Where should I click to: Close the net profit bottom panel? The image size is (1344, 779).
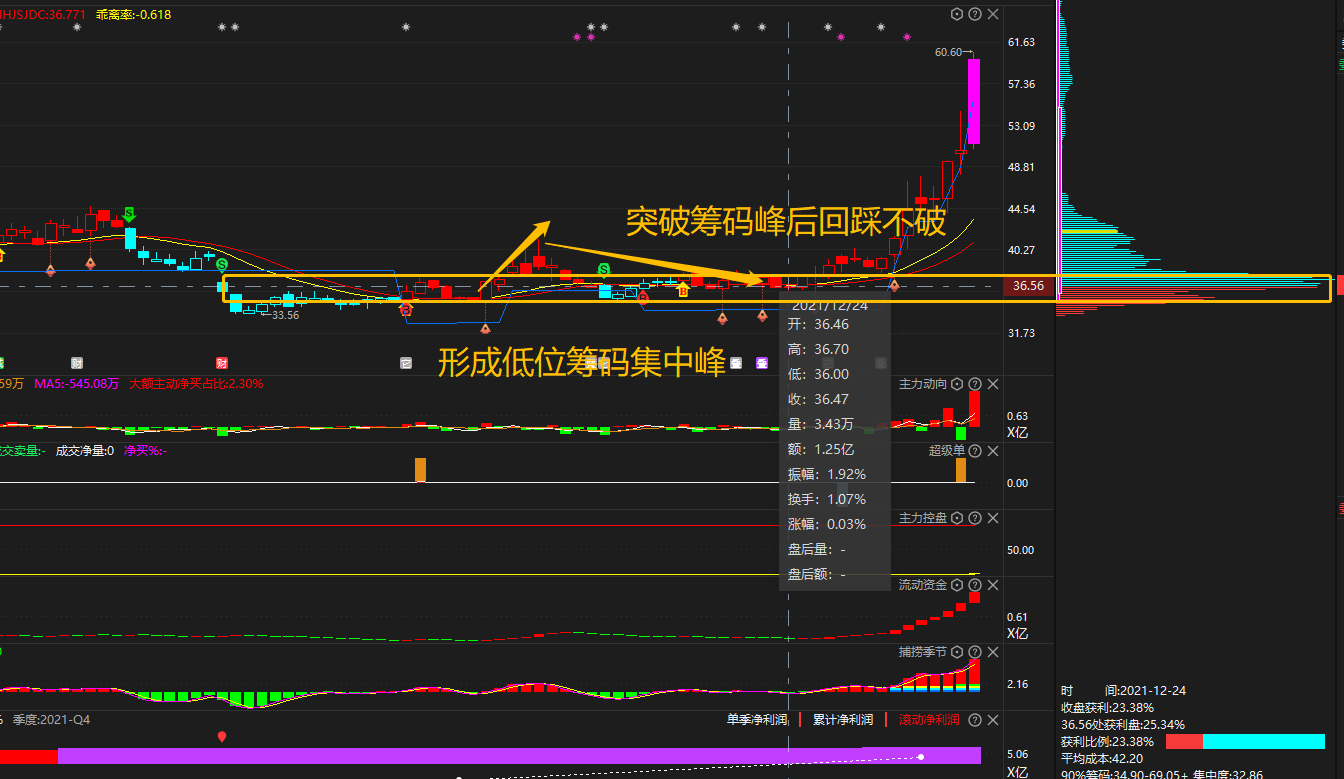pos(993,720)
